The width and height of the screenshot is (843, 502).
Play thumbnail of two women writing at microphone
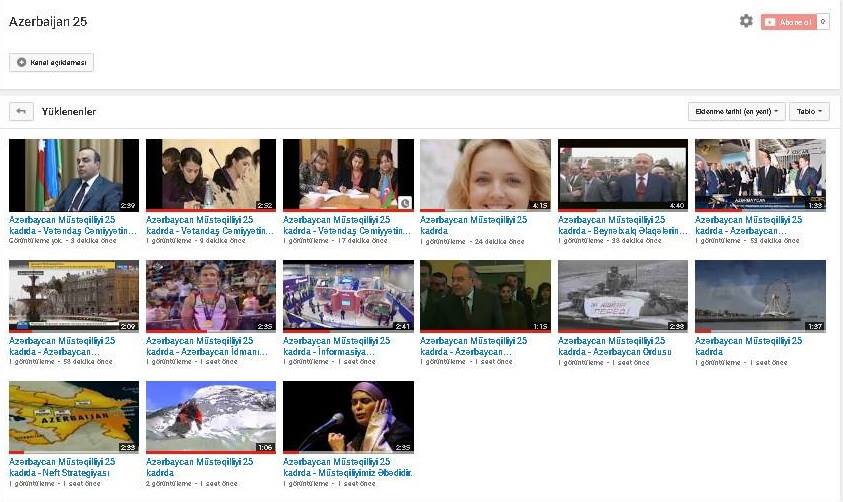[211, 175]
